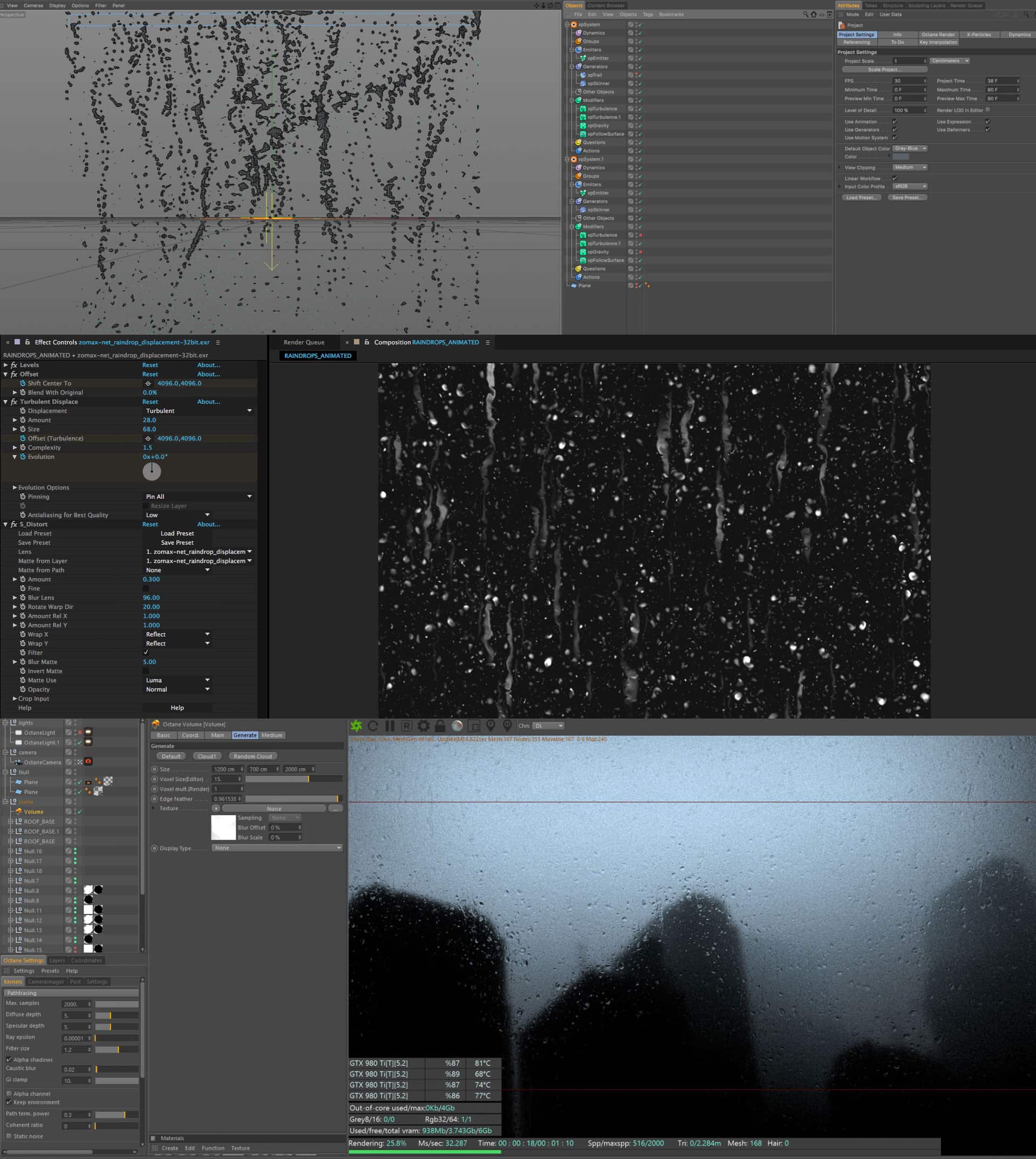Enable Render LOD in Editor checkbox
This screenshot has width=1036, height=1159.
point(987,110)
